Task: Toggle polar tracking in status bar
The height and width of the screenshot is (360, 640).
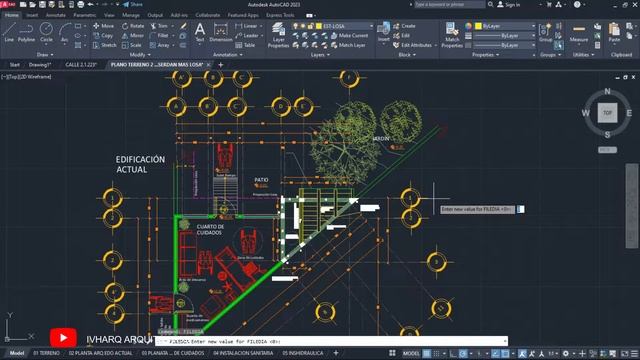Action: point(463,353)
